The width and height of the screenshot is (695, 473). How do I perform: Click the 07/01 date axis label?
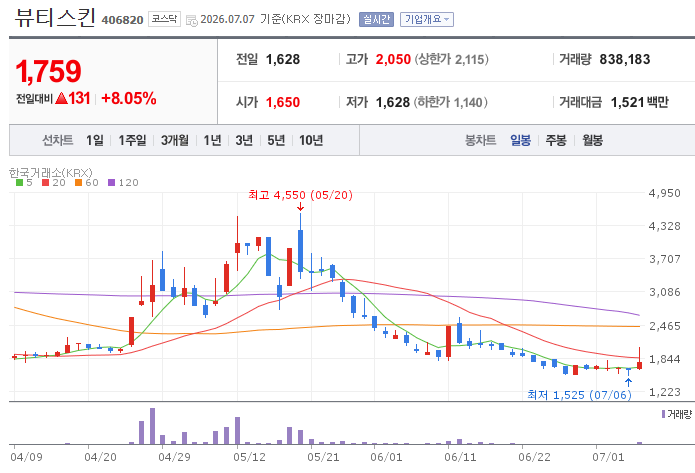coord(608,457)
